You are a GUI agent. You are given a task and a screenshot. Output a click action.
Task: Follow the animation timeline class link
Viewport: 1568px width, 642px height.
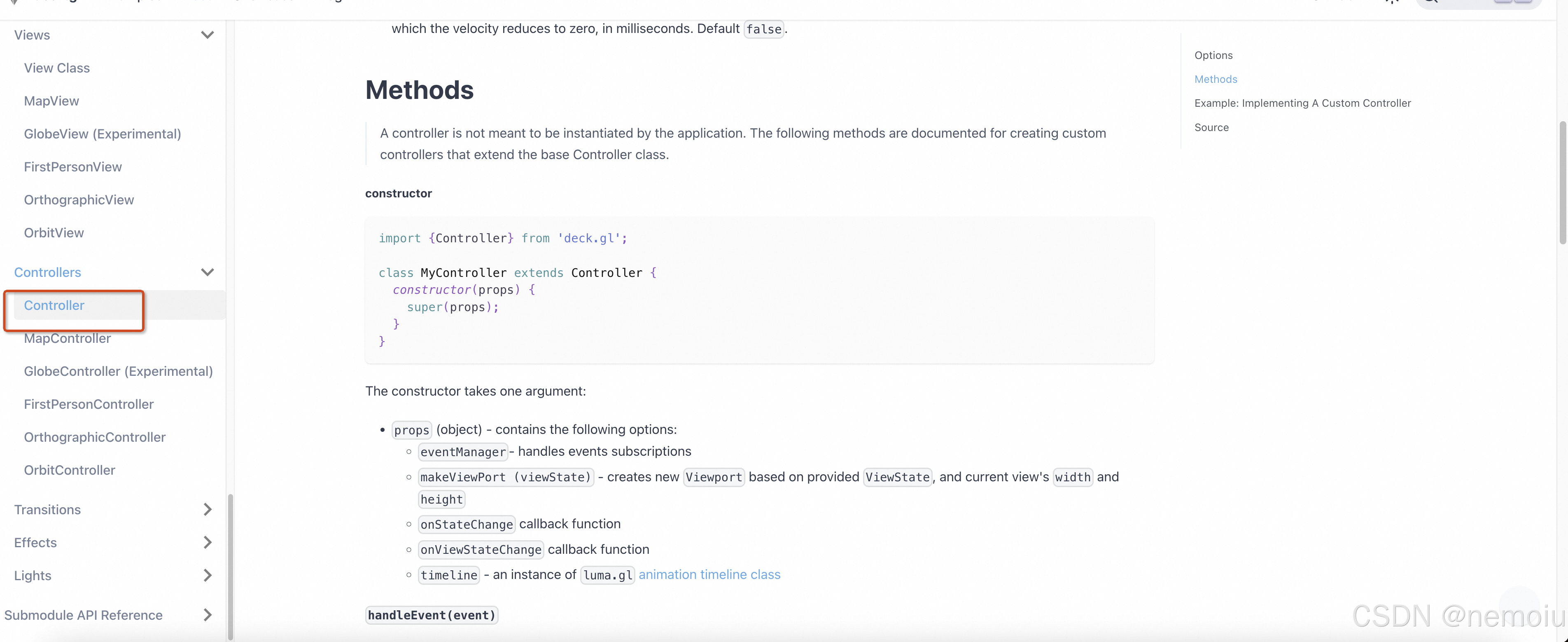point(709,574)
